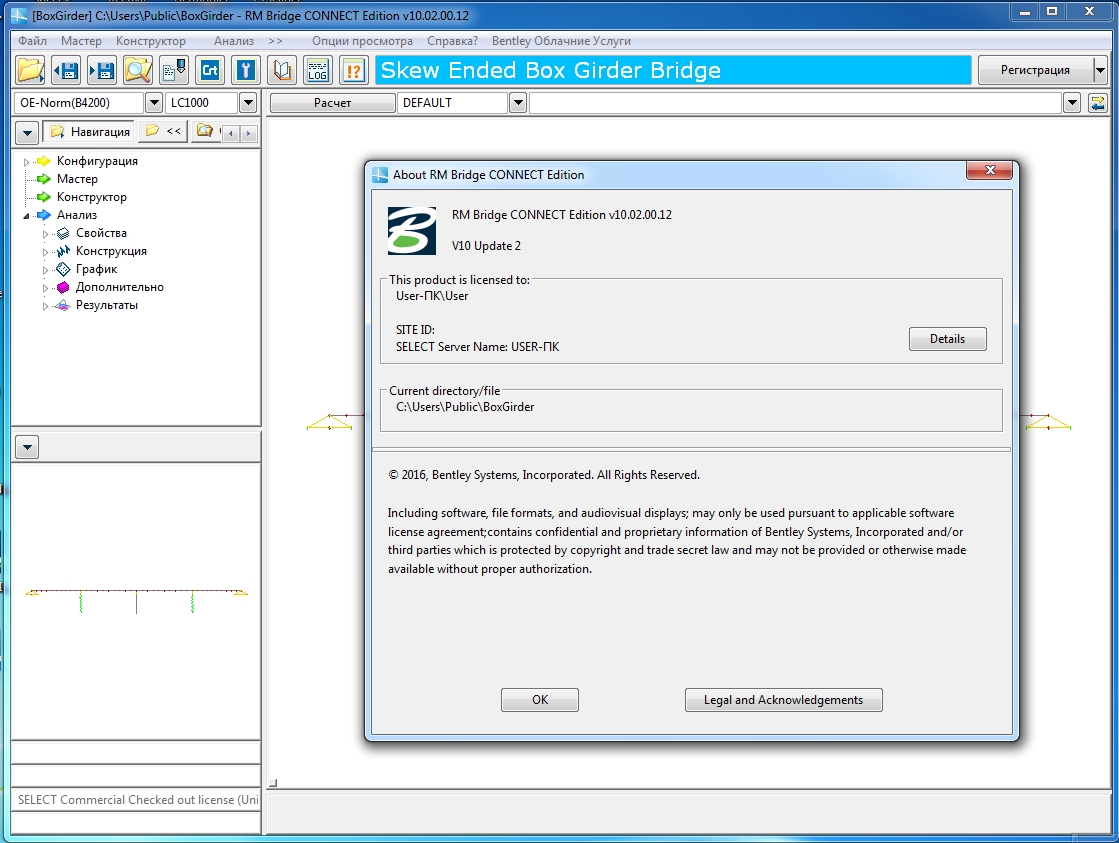Open the LC1000 dropdown arrow
1119x843 pixels.
click(x=248, y=103)
